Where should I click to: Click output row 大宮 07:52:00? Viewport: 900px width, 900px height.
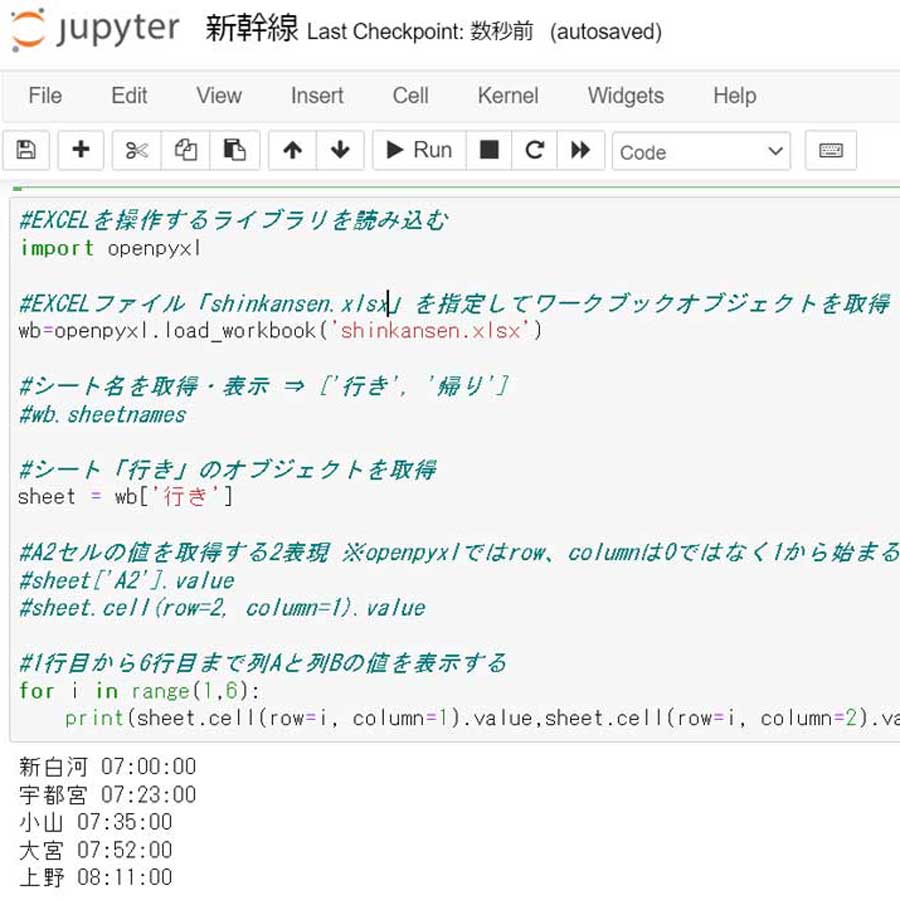coord(96,850)
